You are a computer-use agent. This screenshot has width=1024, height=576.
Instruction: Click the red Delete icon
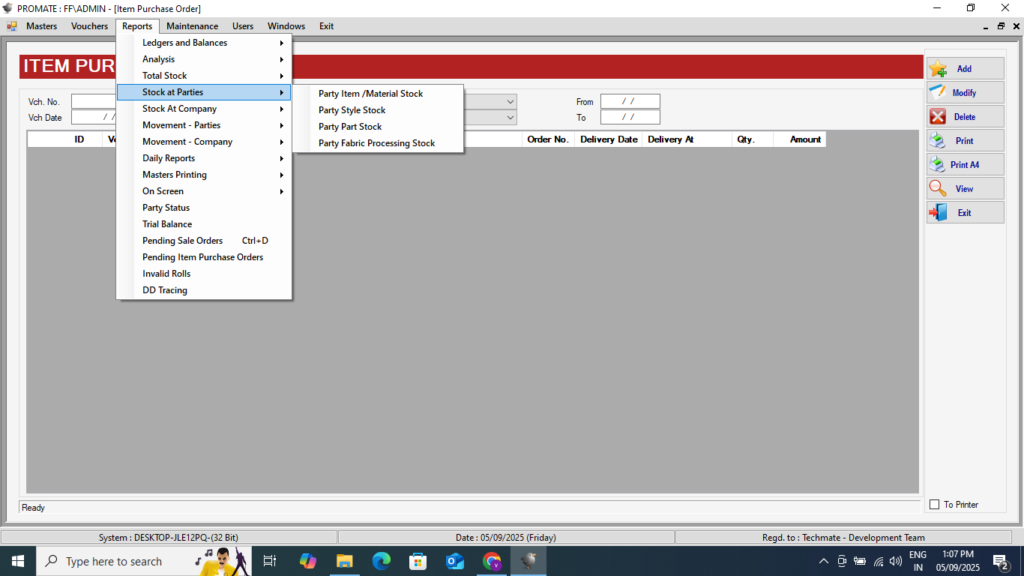(938, 117)
